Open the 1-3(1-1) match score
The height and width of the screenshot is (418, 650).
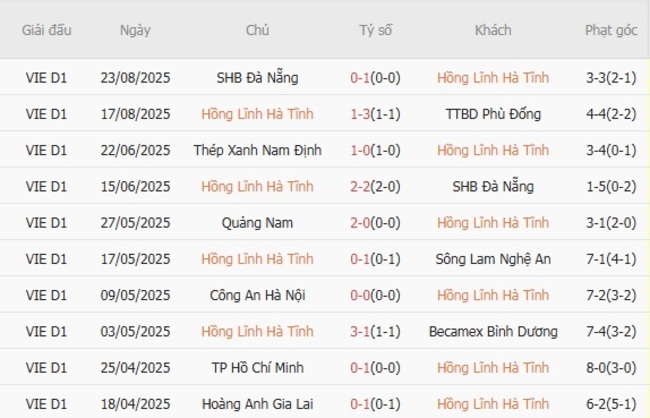[376, 114]
